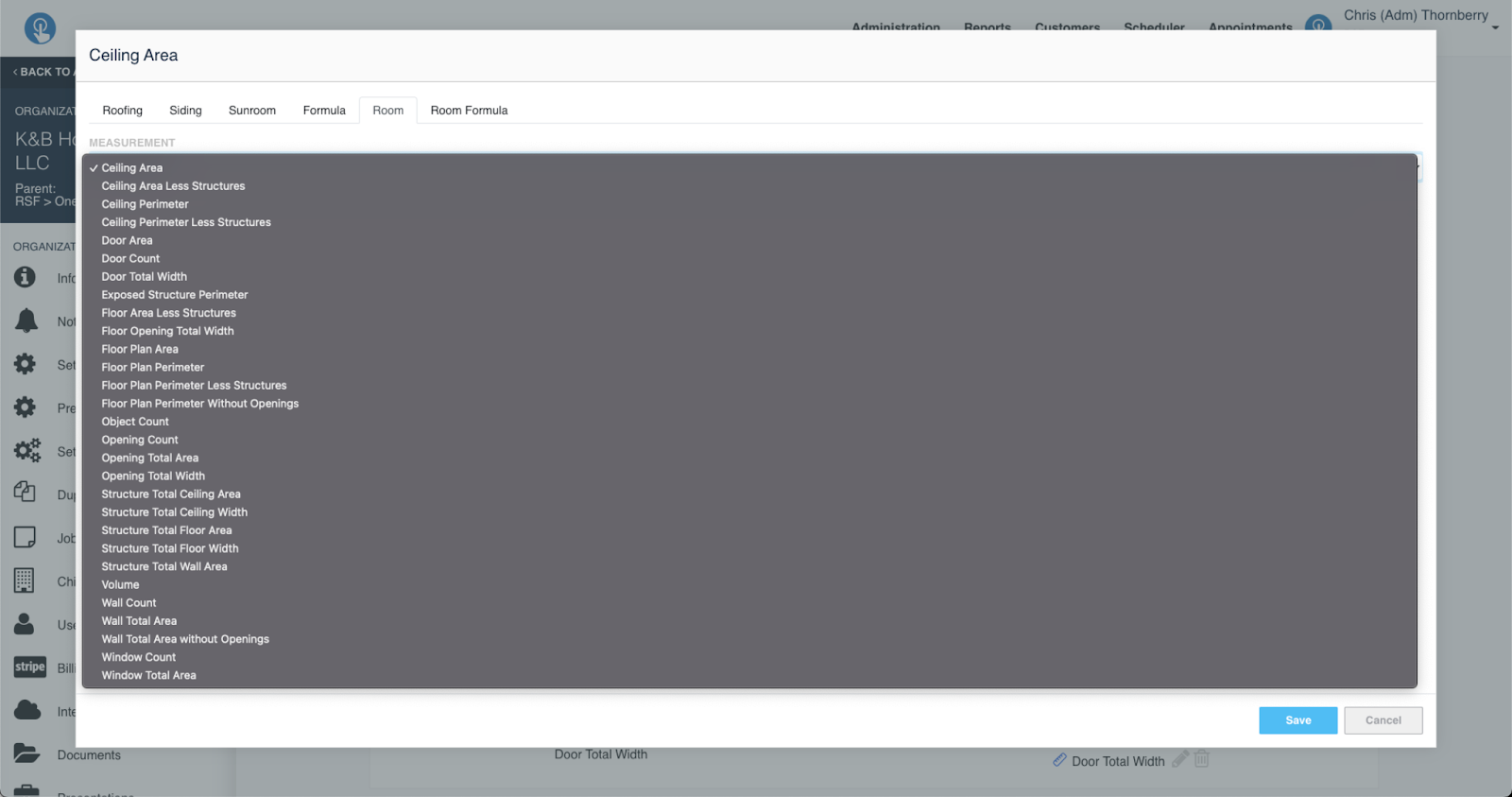Choose Structure Total Ceiling Area option
This screenshot has height=797, width=1512.
[749, 494]
